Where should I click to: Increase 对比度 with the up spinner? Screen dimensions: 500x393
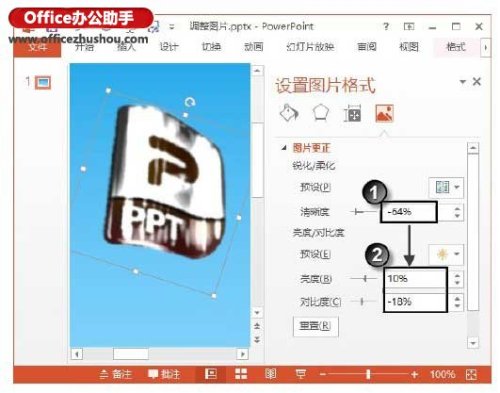(457, 299)
